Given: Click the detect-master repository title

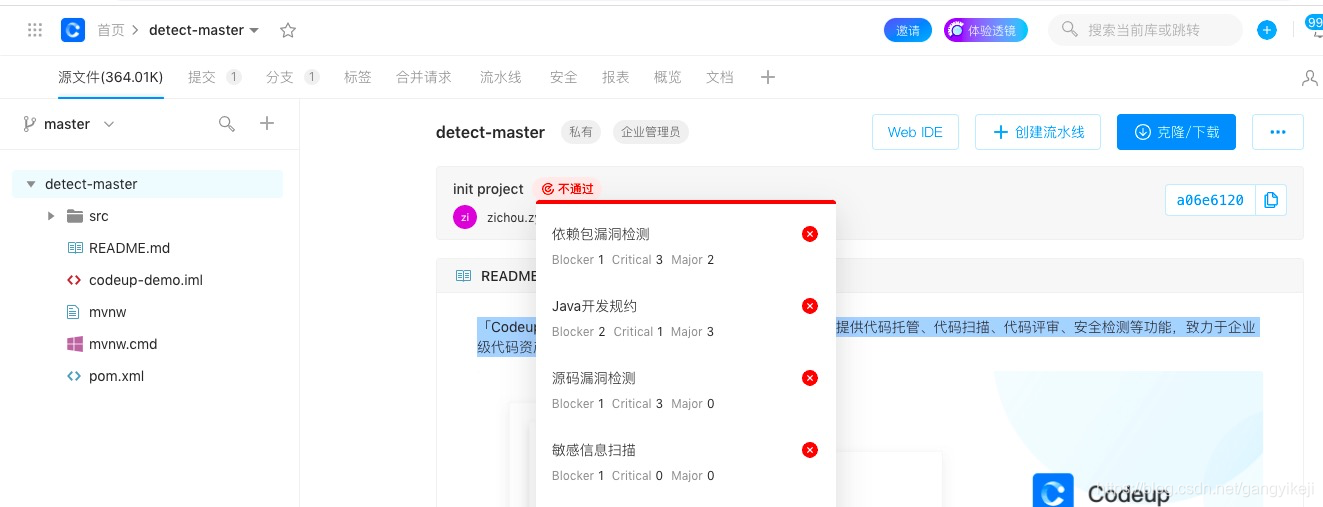Looking at the screenshot, I should click(490, 132).
